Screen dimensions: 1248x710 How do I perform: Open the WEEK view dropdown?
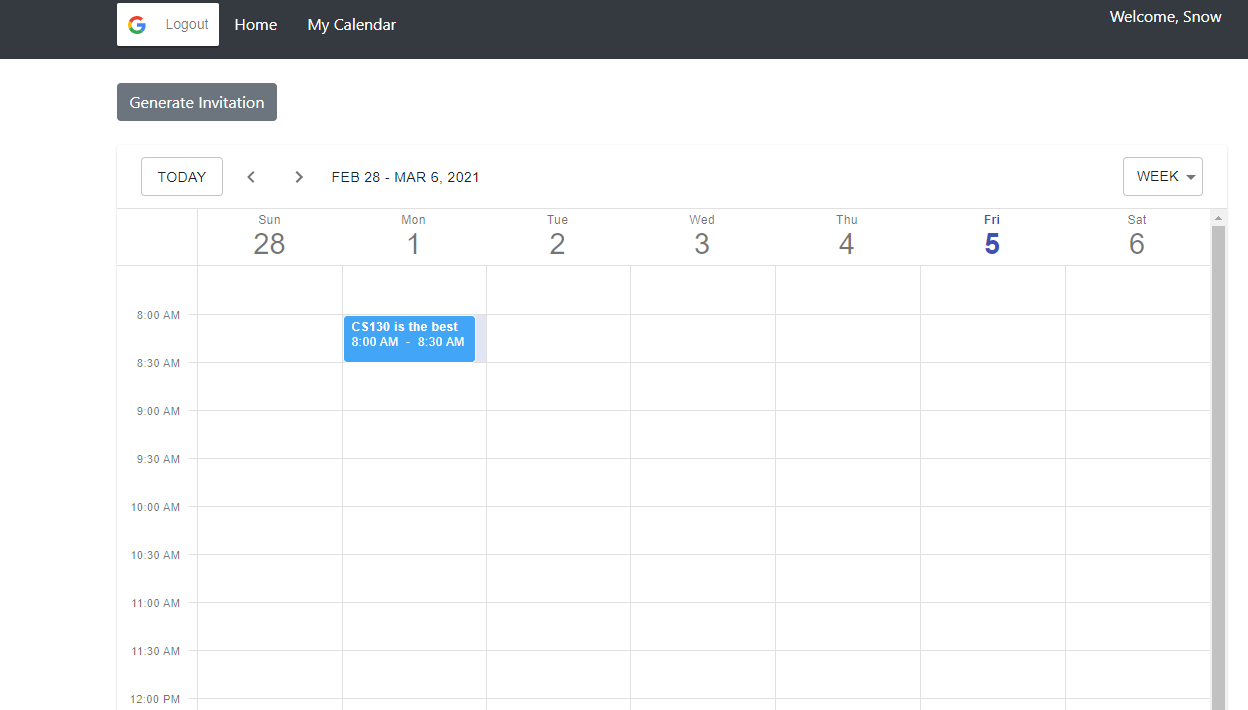click(x=1163, y=177)
